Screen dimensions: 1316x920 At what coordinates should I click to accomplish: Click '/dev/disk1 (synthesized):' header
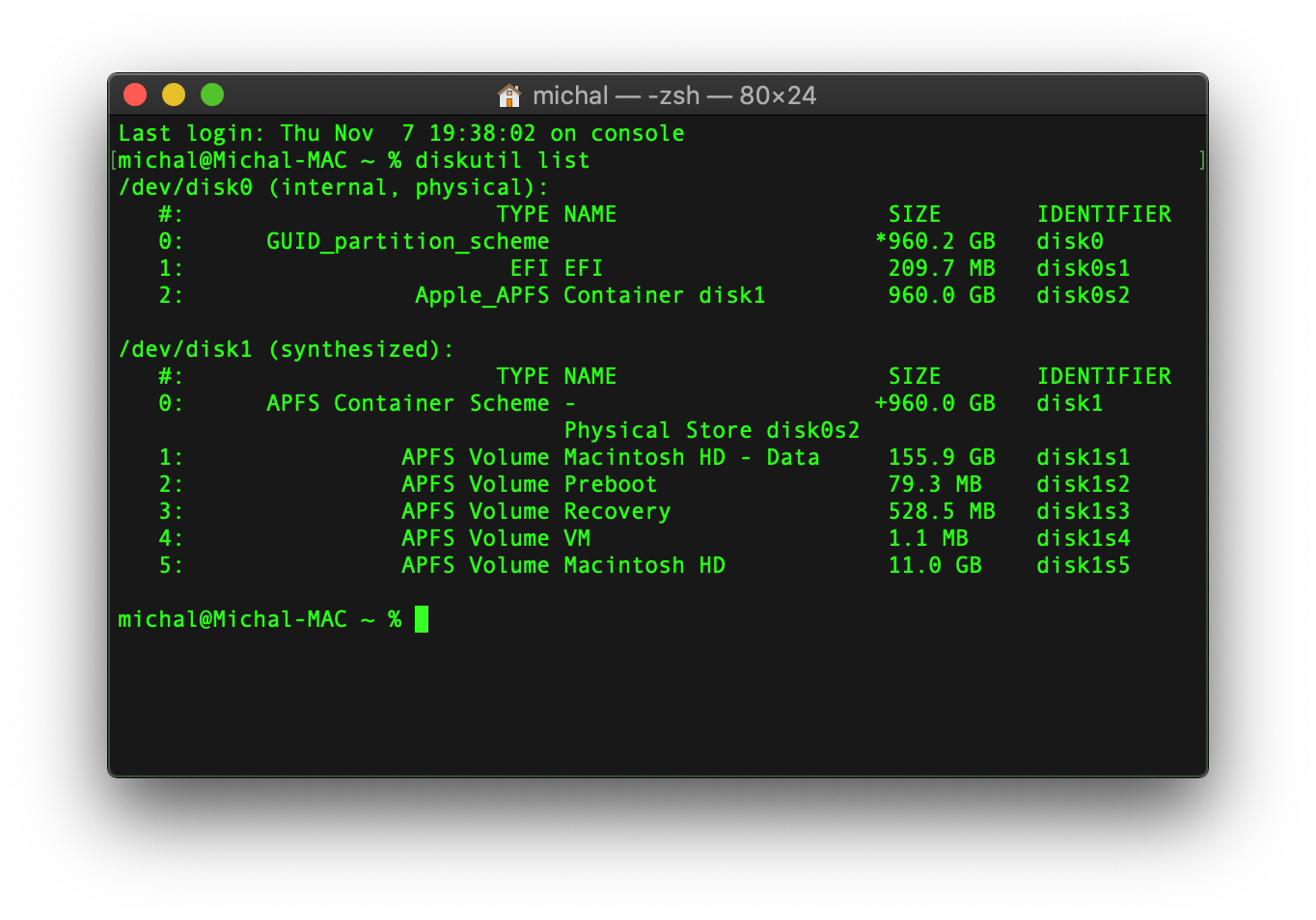pos(286,349)
